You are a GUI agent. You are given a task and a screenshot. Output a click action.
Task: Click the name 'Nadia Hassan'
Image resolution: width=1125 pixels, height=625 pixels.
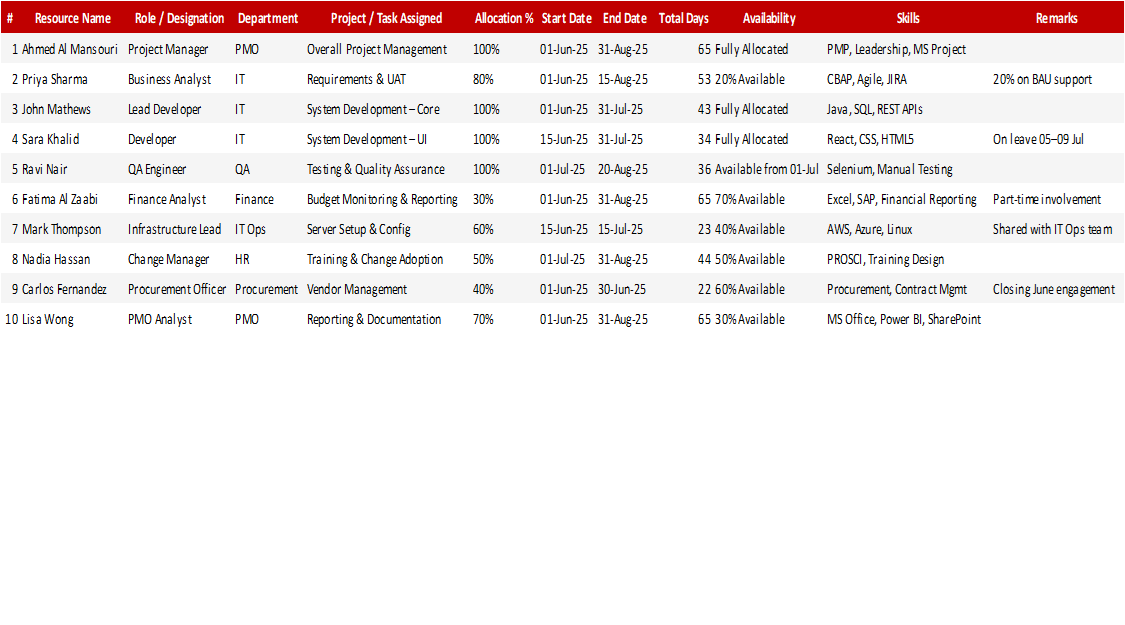pos(56,260)
